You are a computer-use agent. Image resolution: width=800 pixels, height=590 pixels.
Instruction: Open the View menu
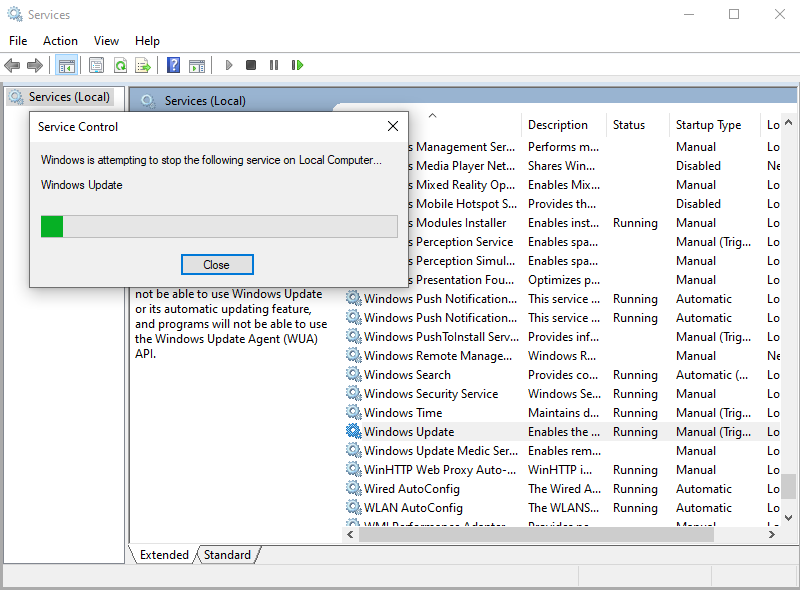(x=106, y=41)
